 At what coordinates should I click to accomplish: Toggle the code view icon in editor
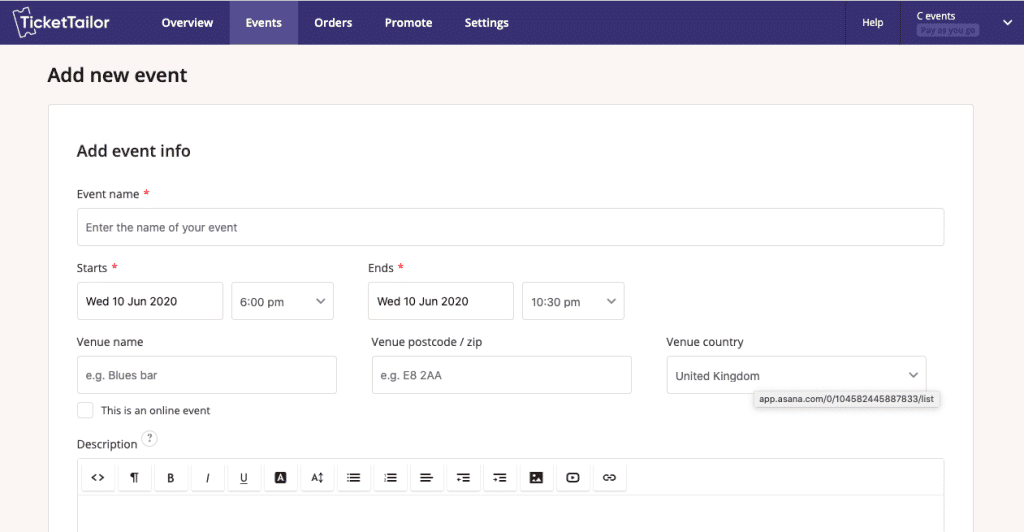(x=98, y=478)
